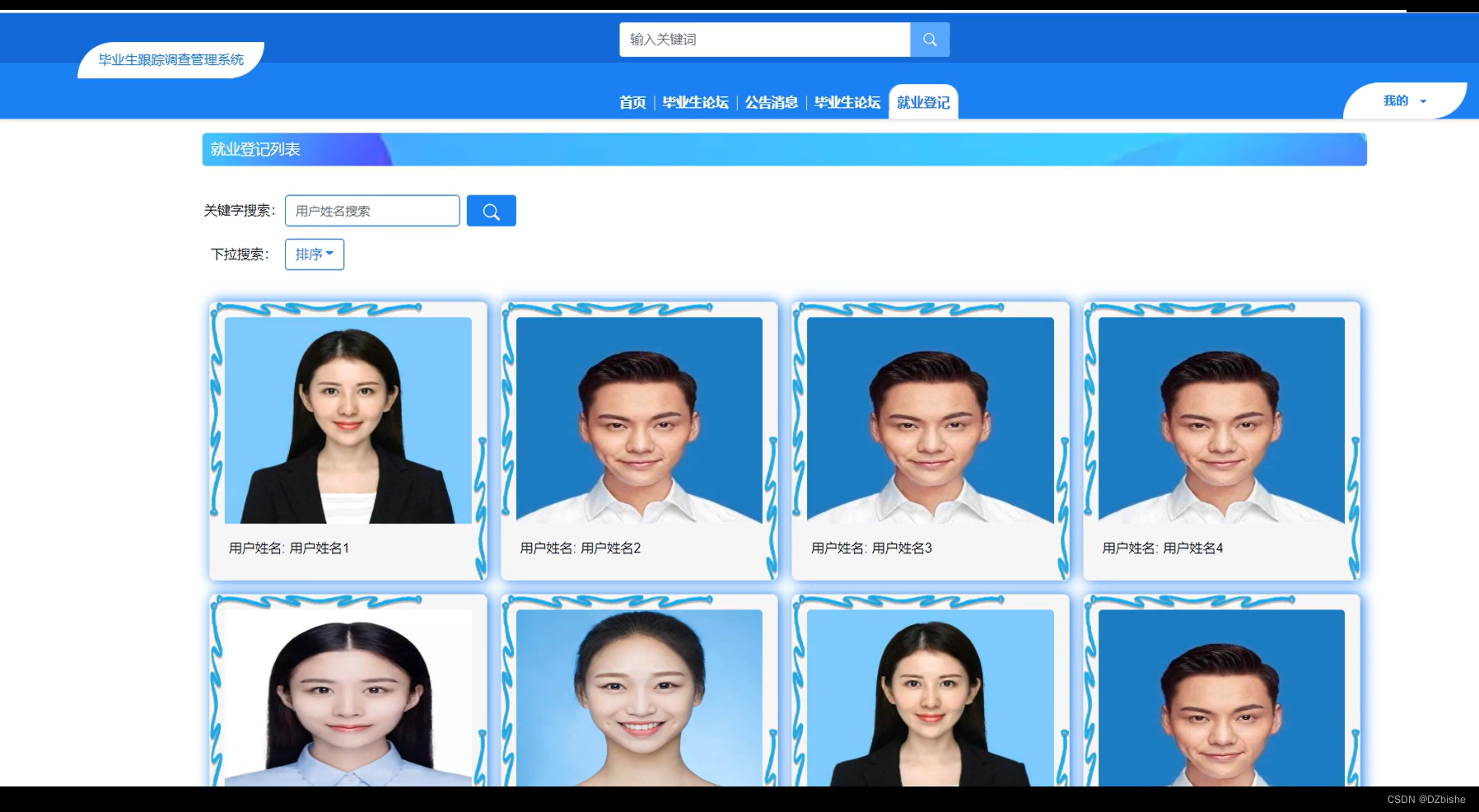Open 公告消息 nav item

click(x=771, y=102)
